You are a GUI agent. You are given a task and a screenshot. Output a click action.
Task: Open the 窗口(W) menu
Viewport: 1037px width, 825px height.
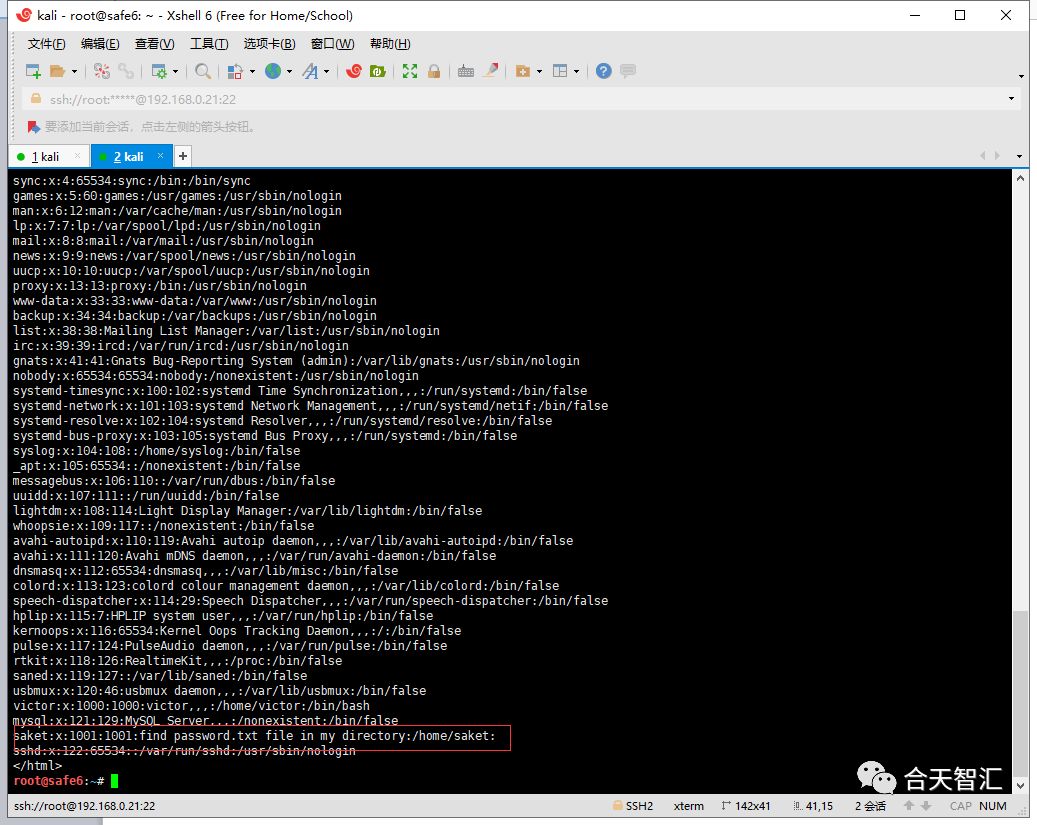[x=332, y=44]
